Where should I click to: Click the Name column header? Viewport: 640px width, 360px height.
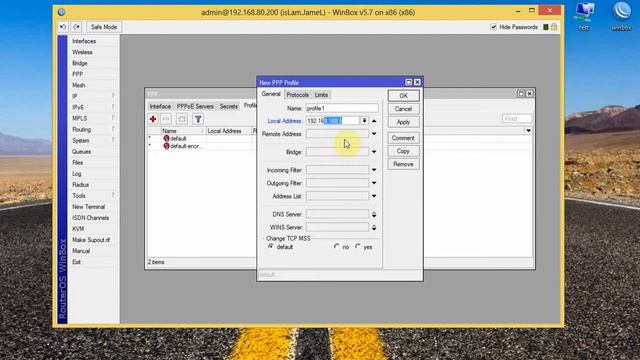point(182,131)
